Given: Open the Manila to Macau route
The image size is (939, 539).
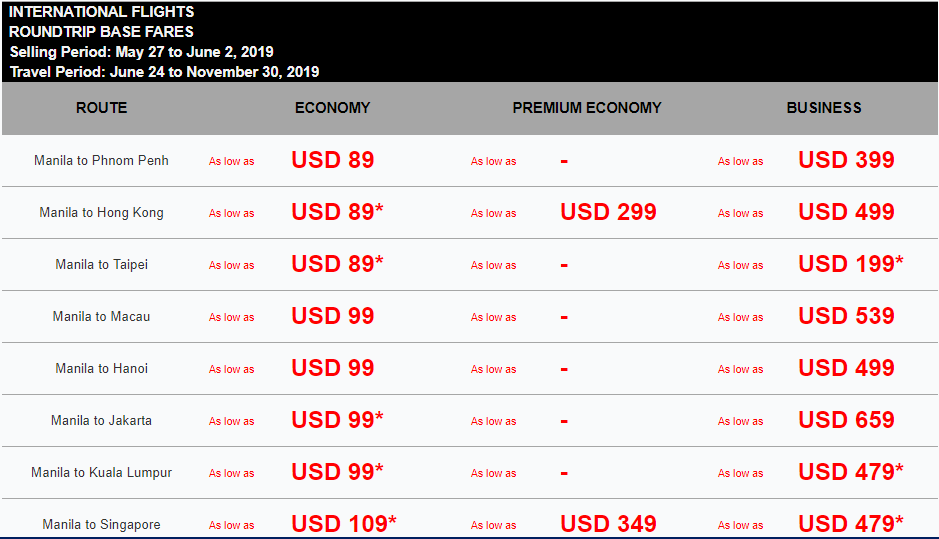Looking at the screenshot, I should pos(101,316).
